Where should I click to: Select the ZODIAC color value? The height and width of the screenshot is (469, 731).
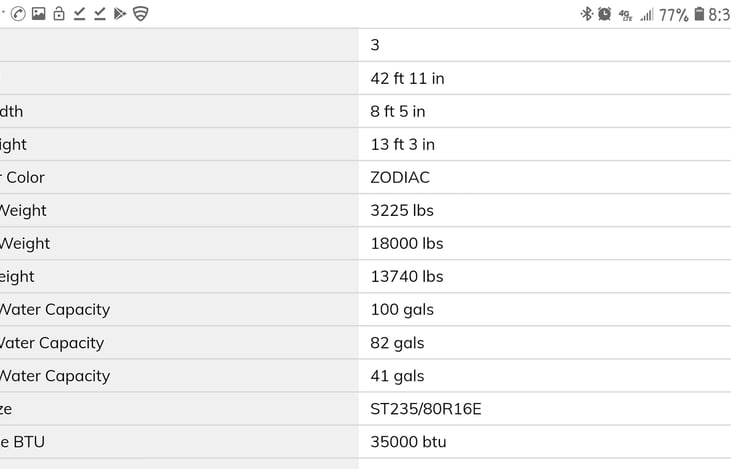coord(400,177)
